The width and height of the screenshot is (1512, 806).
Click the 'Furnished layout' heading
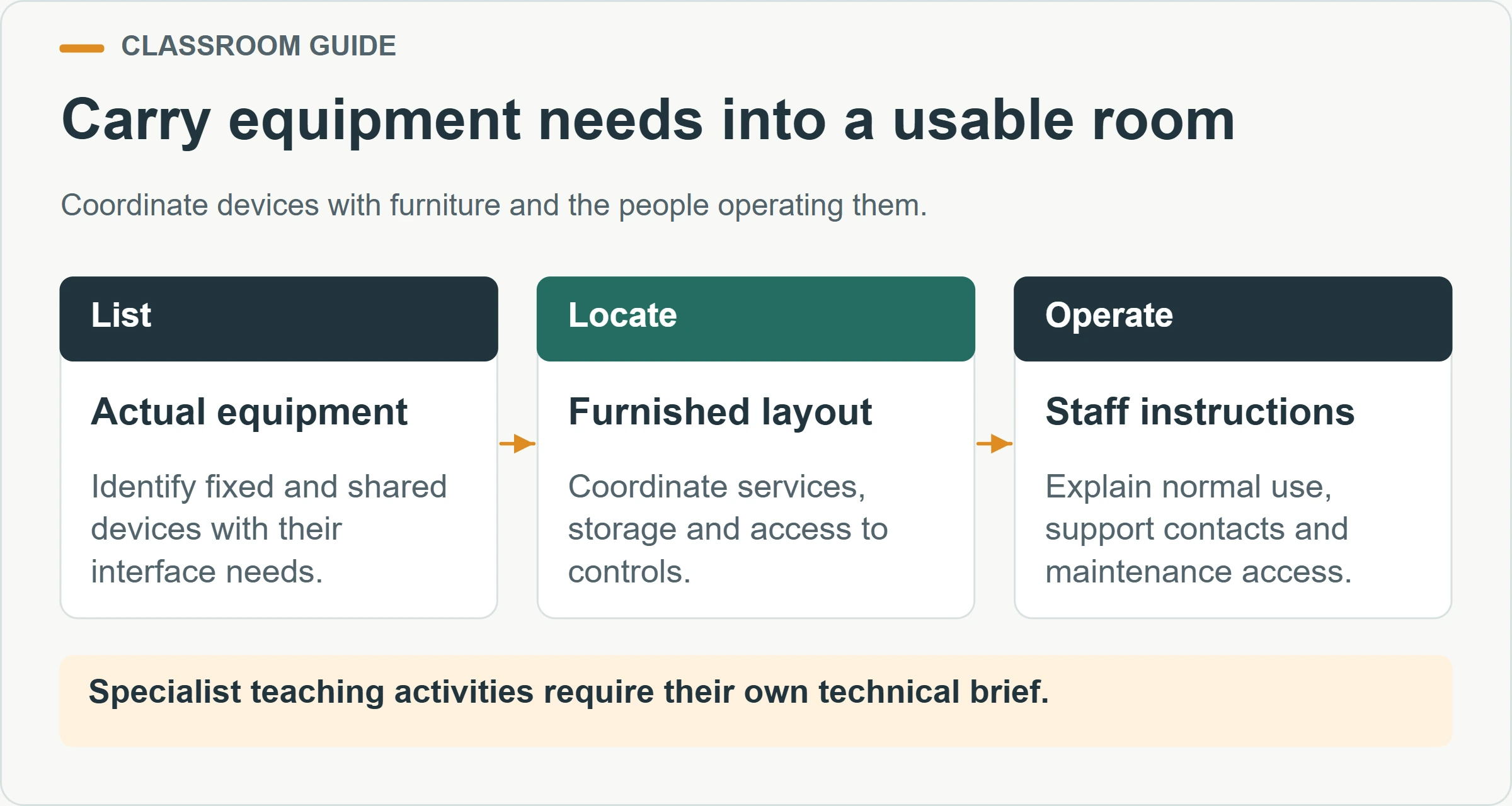coord(720,412)
